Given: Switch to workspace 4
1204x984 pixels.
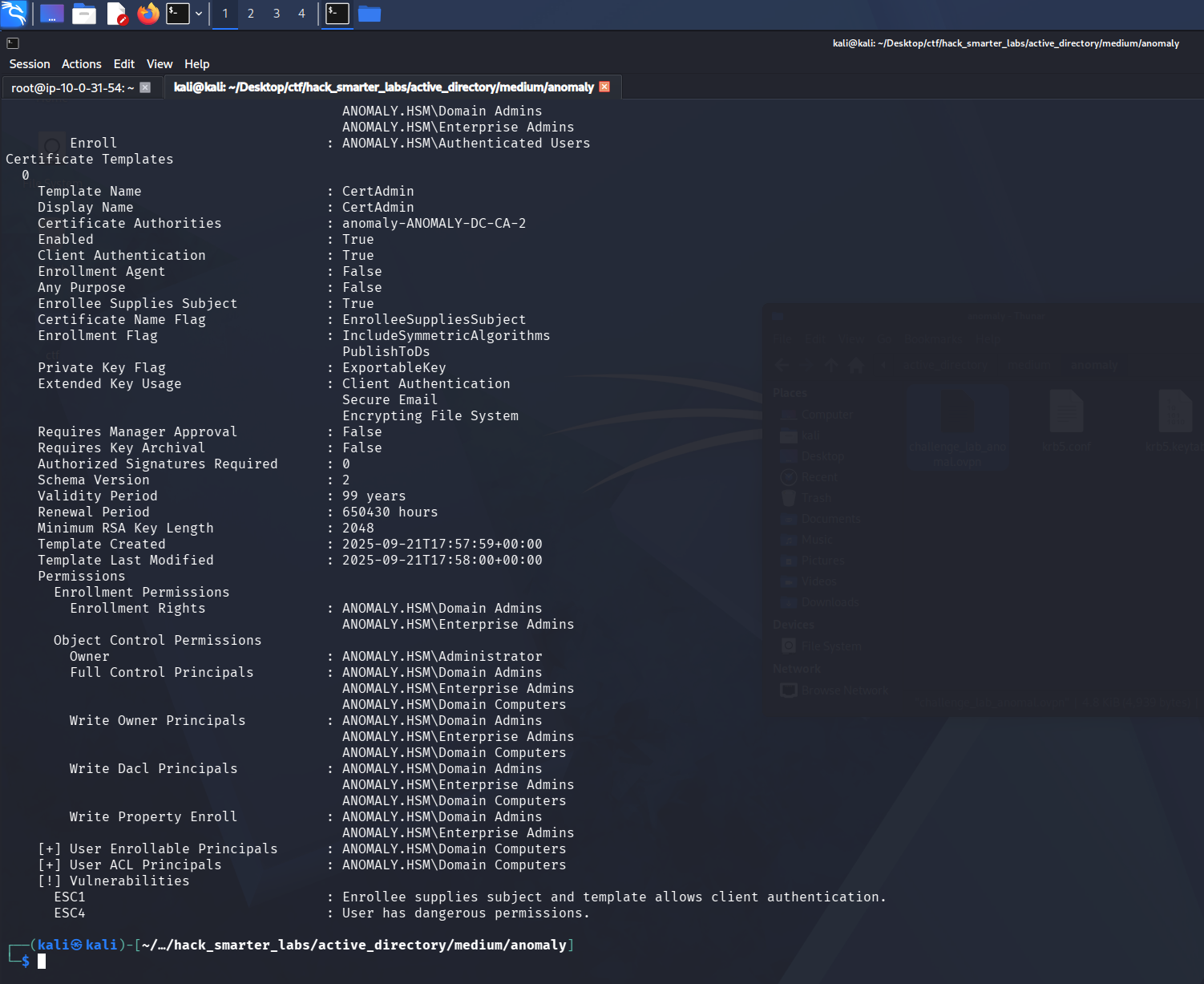Looking at the screenshot, I should [x=301, y=14].
